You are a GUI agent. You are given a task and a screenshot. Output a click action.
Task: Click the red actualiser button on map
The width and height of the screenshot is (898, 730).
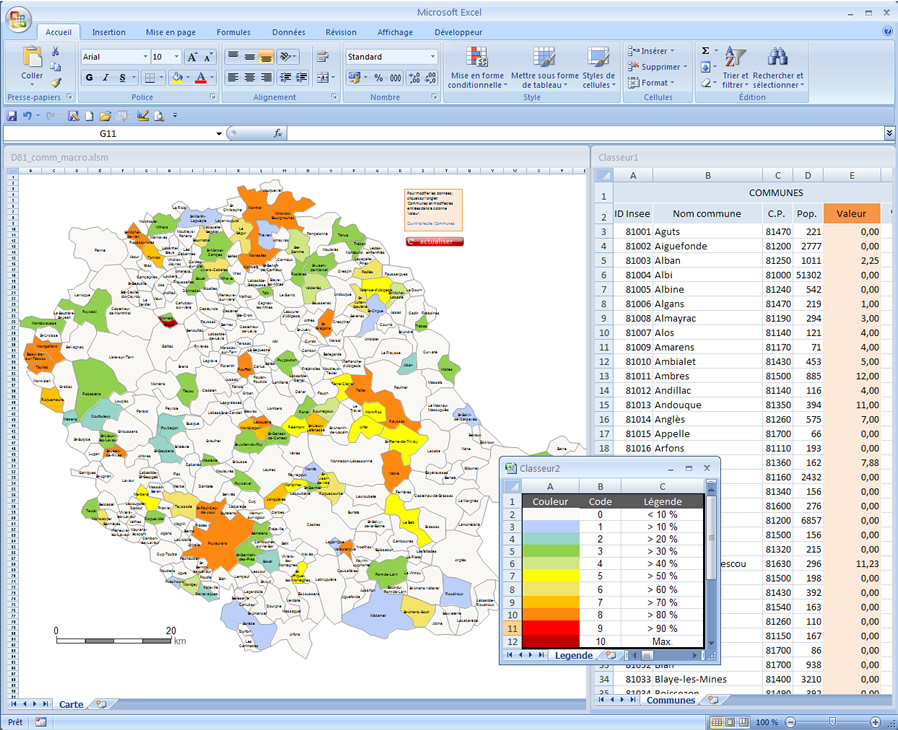435,242
